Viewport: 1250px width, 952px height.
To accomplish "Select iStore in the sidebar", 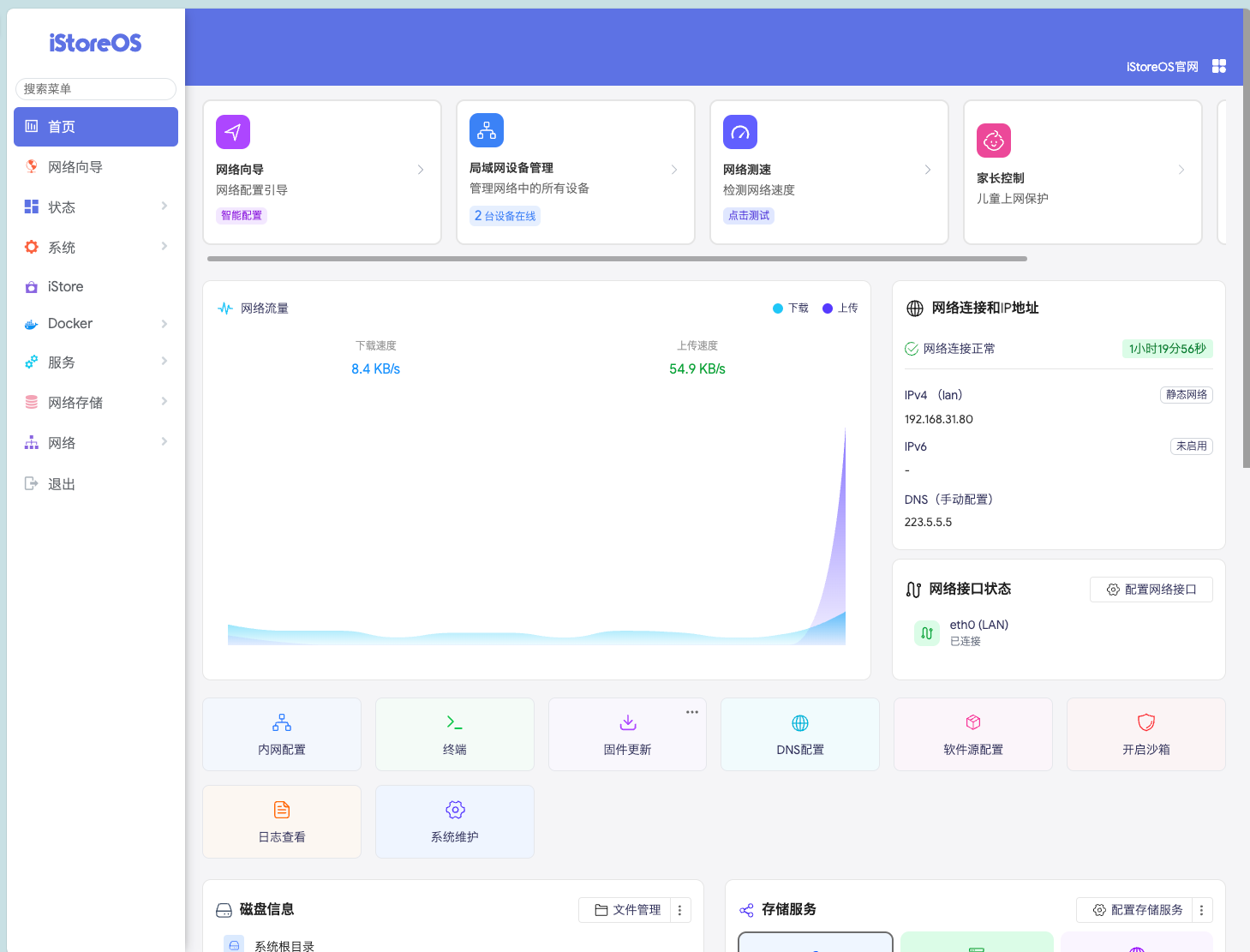I will click(66, 287).
